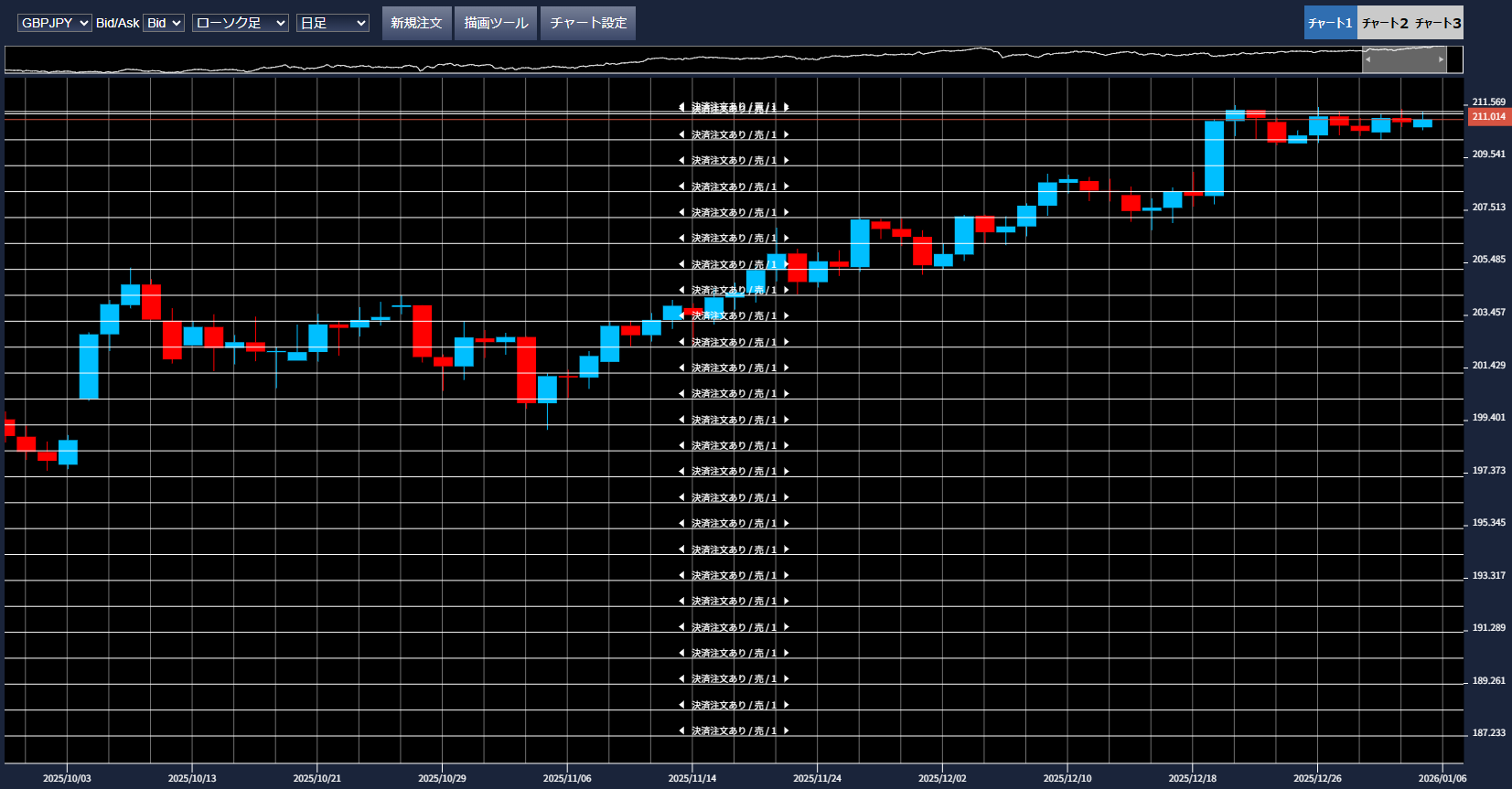Screen dimensions: 1512x789
Task: Click right arrow of the lowest order label
Action: [786, 730]
